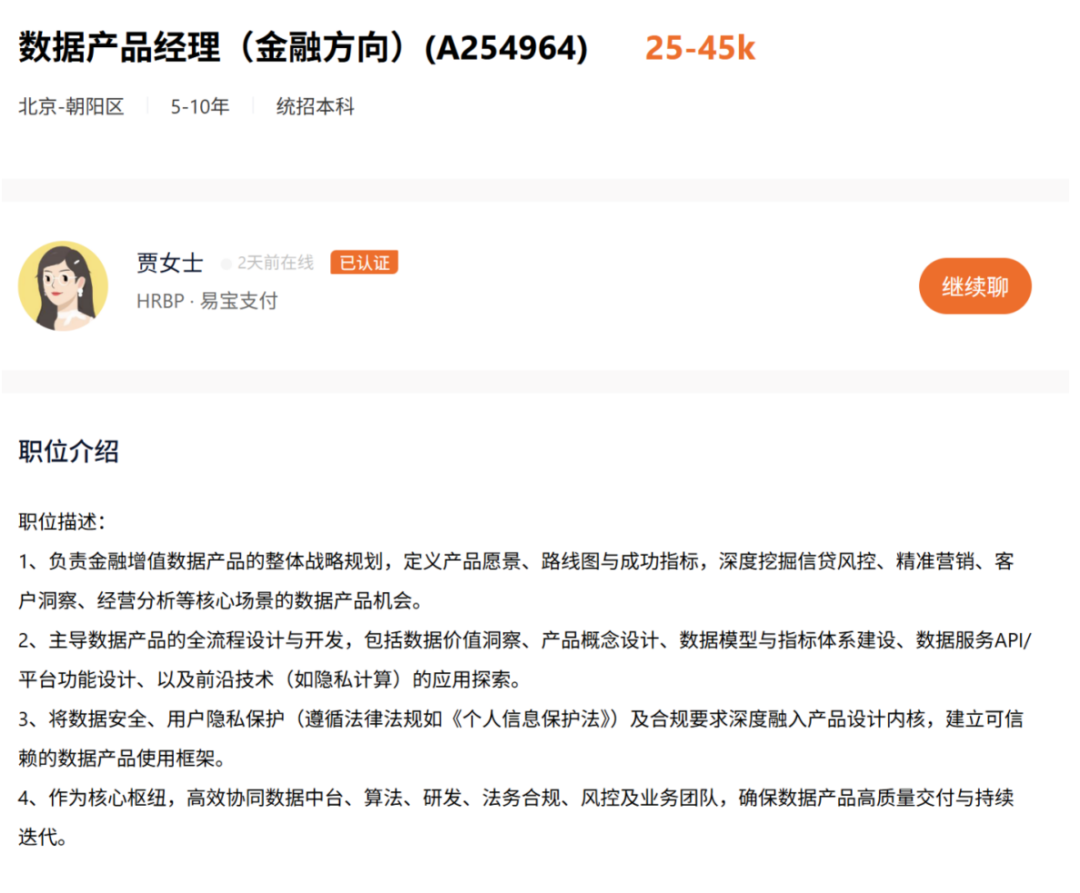Select the location tag 北京-朝阳区

71,107
